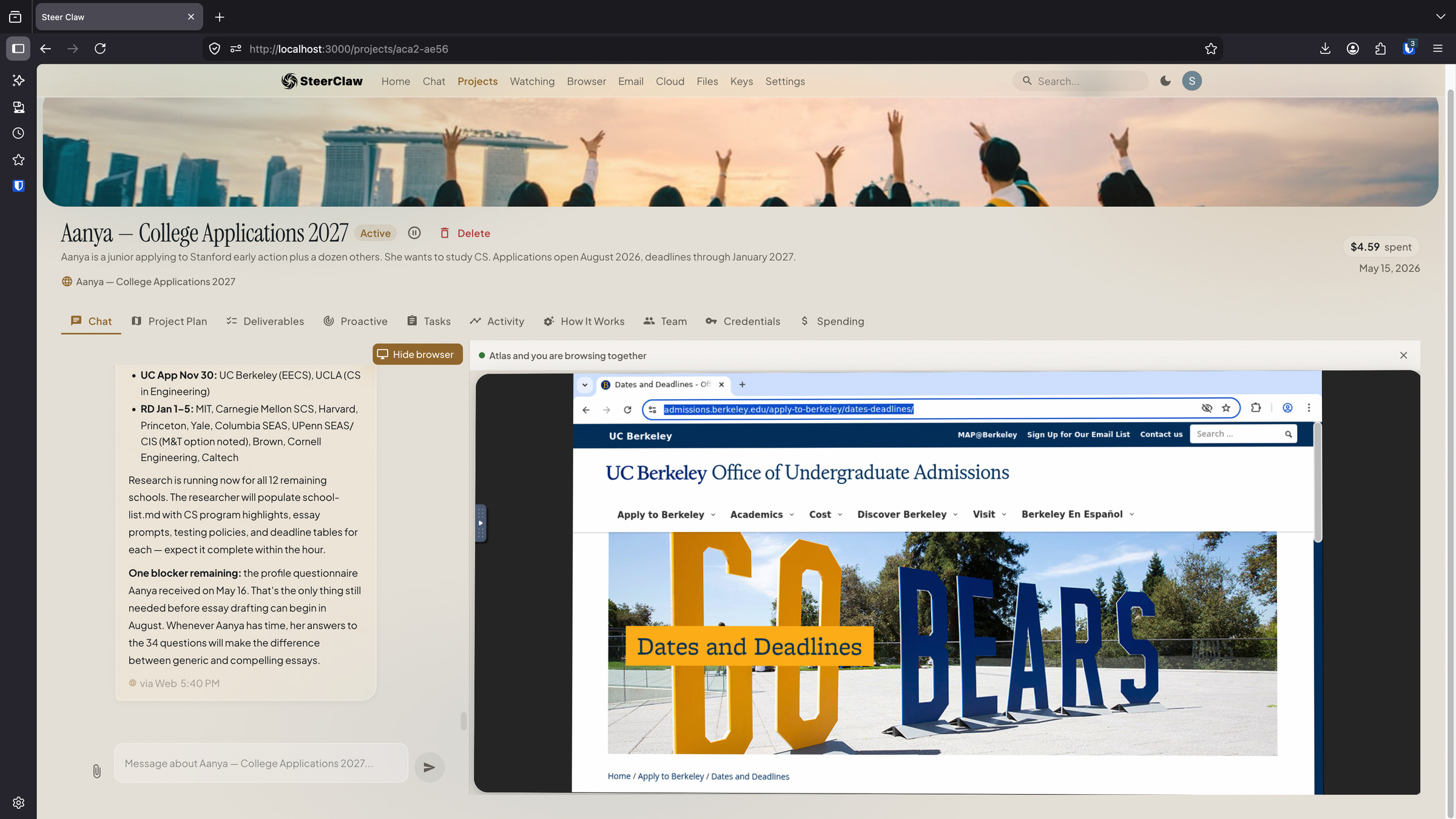Open history clock sidebar icon
The height and width of the screenshot is (819, 1456).
(x=18, y=133)
